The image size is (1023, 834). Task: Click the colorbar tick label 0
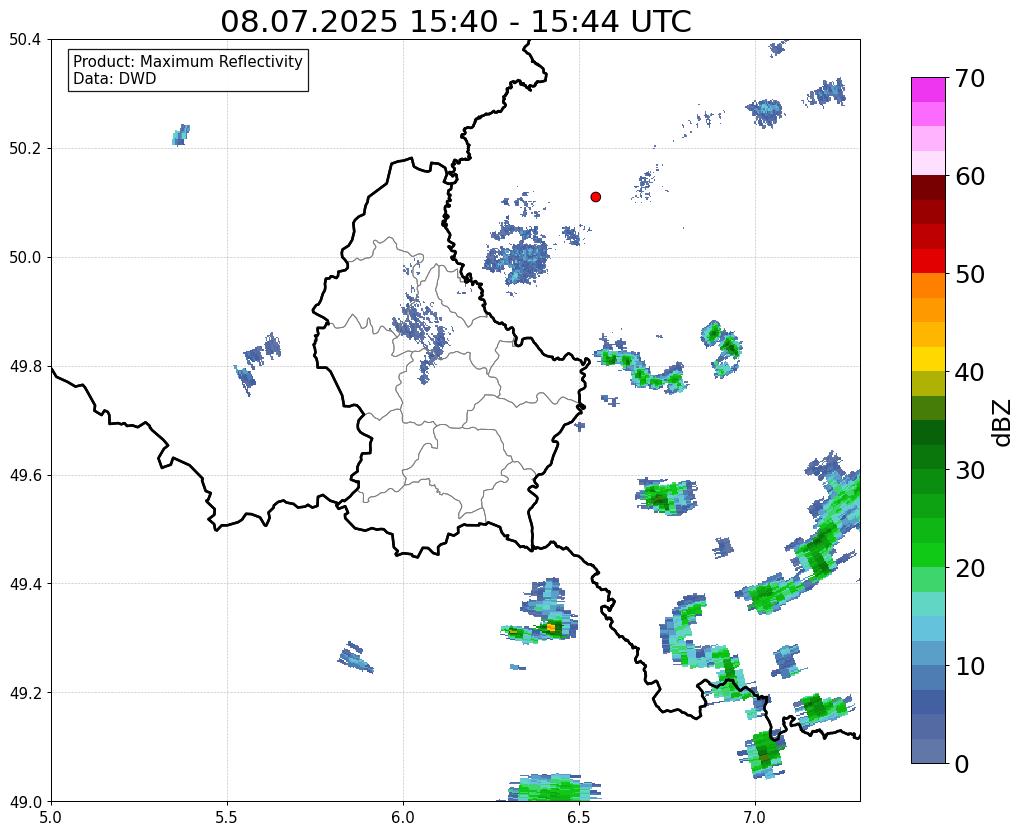tap(962, 764)
